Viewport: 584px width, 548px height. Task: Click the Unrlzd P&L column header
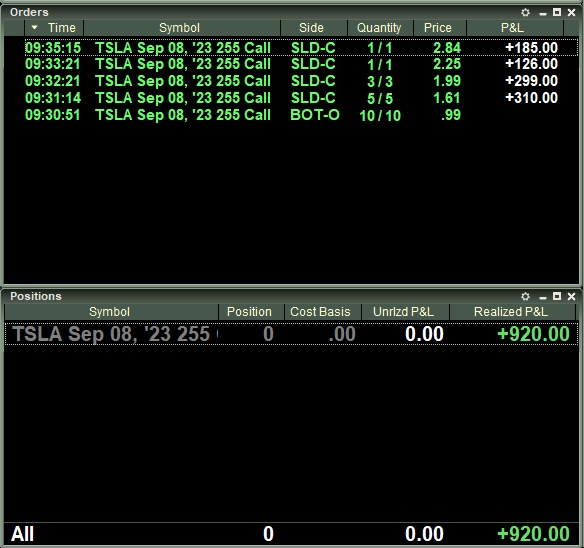tap(405, 312)
